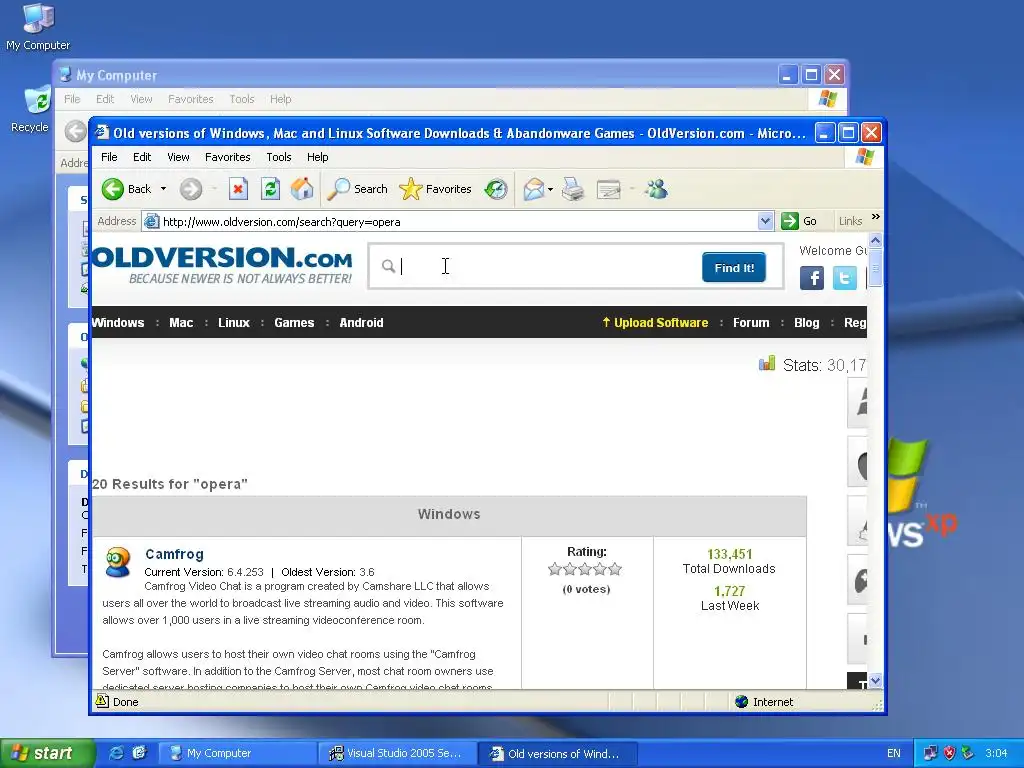The height and width of the screenshot is (768, 1024).
Task: Click the 133,451 total downloads count
Action: (x=729, y=554)
